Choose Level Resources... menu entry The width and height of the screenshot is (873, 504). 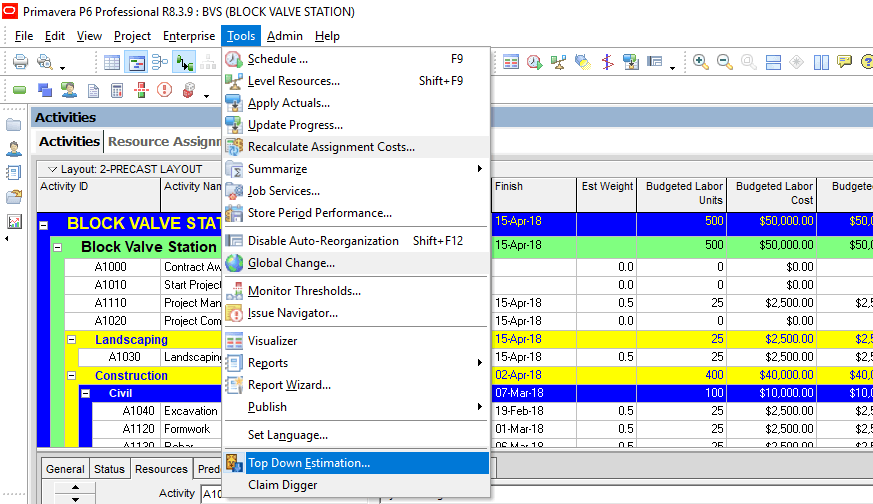click(356, 81)
